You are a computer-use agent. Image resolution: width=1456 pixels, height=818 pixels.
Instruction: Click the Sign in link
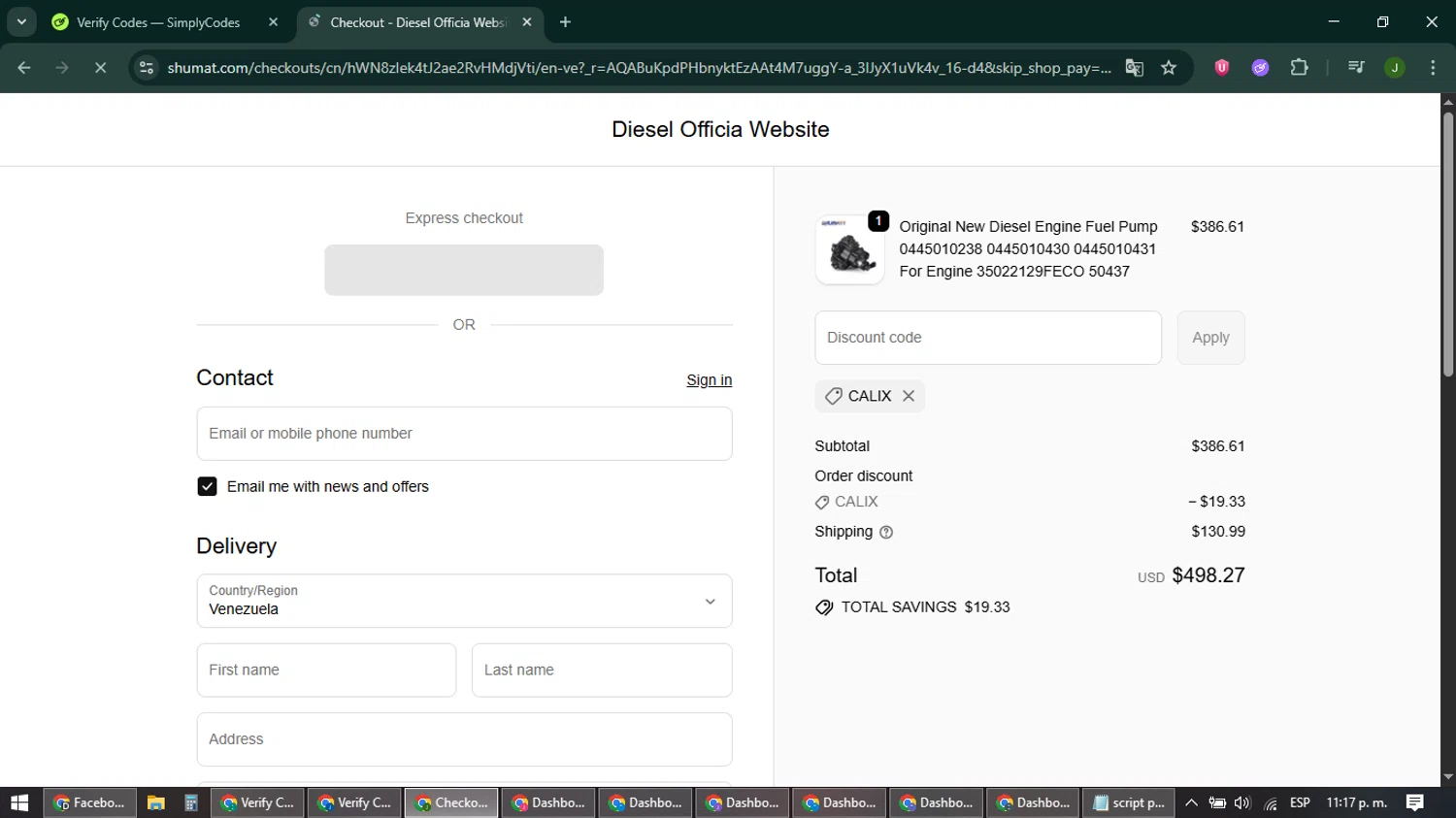pyautogui.click(x=709, y=379)
